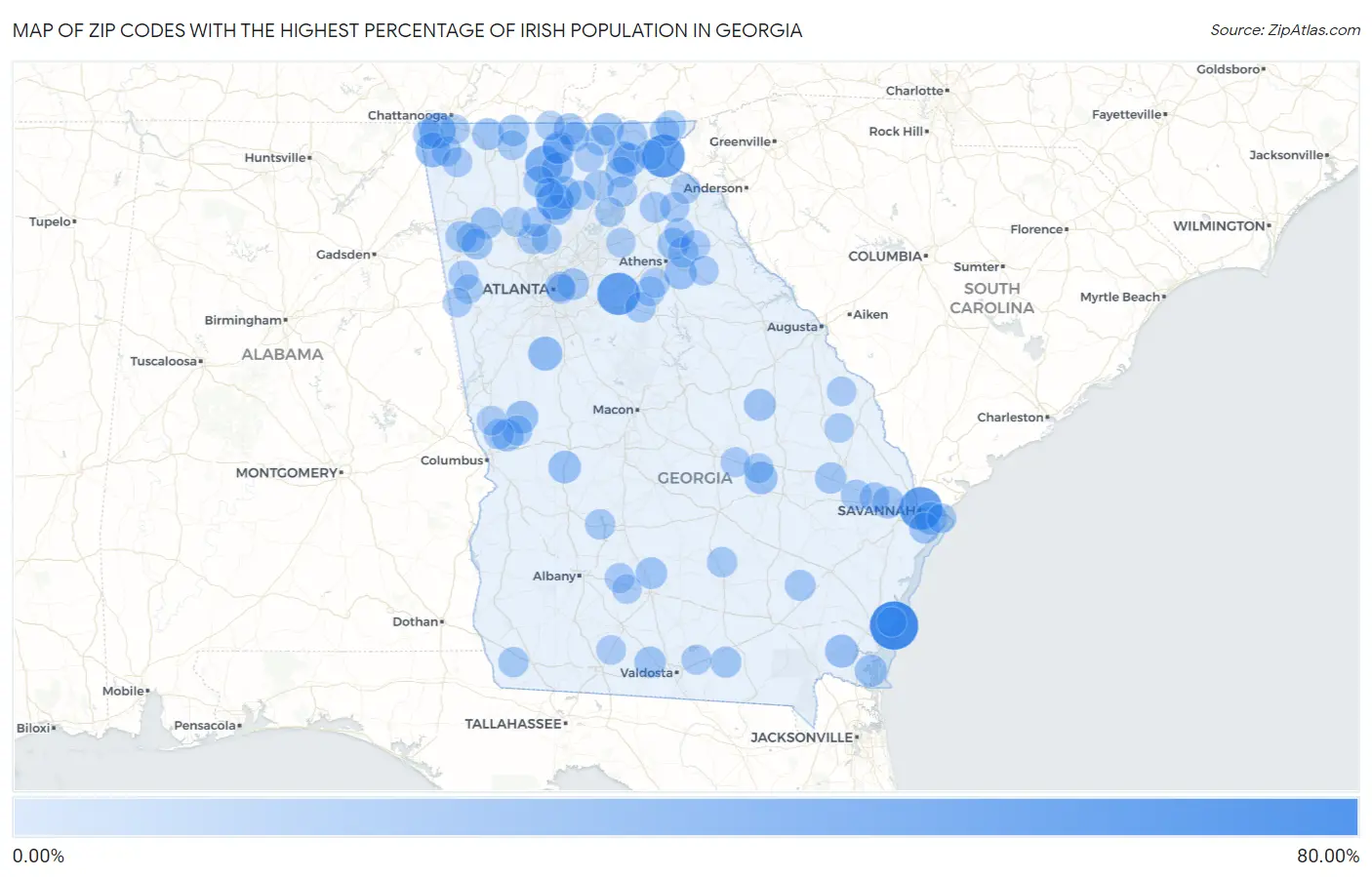The width and height of the screenshot is (1372, 877).
Task: Click the Myrtle Beach label
Action: [1120, 298]
